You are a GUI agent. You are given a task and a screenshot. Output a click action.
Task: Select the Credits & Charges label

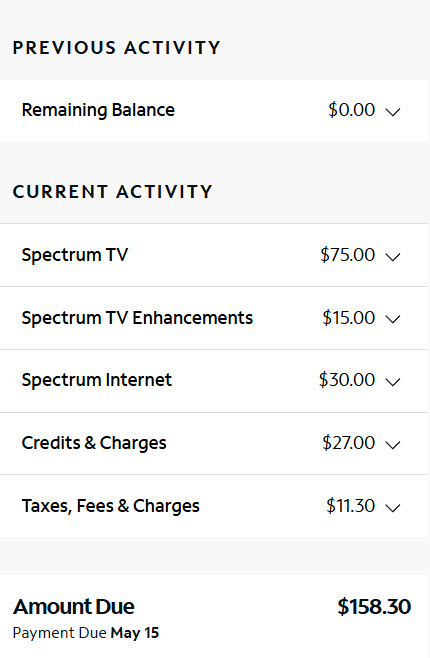(x=94, y=443)
